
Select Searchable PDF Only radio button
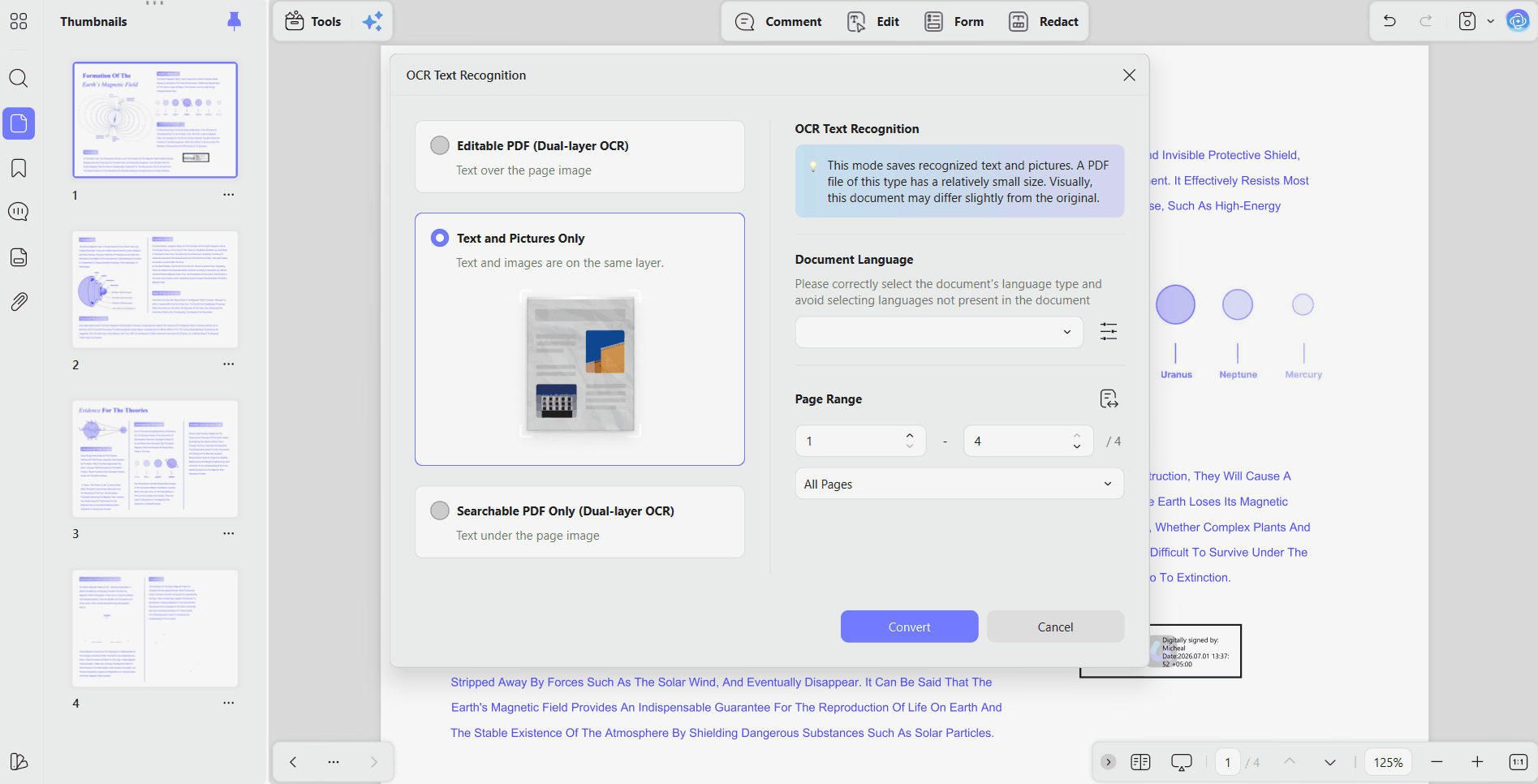pyautogui.click(x=440, y=510)
